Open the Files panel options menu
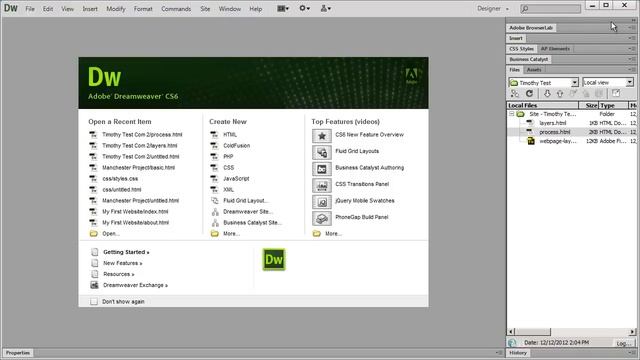 pyautogui.click(x=631, y=70)
